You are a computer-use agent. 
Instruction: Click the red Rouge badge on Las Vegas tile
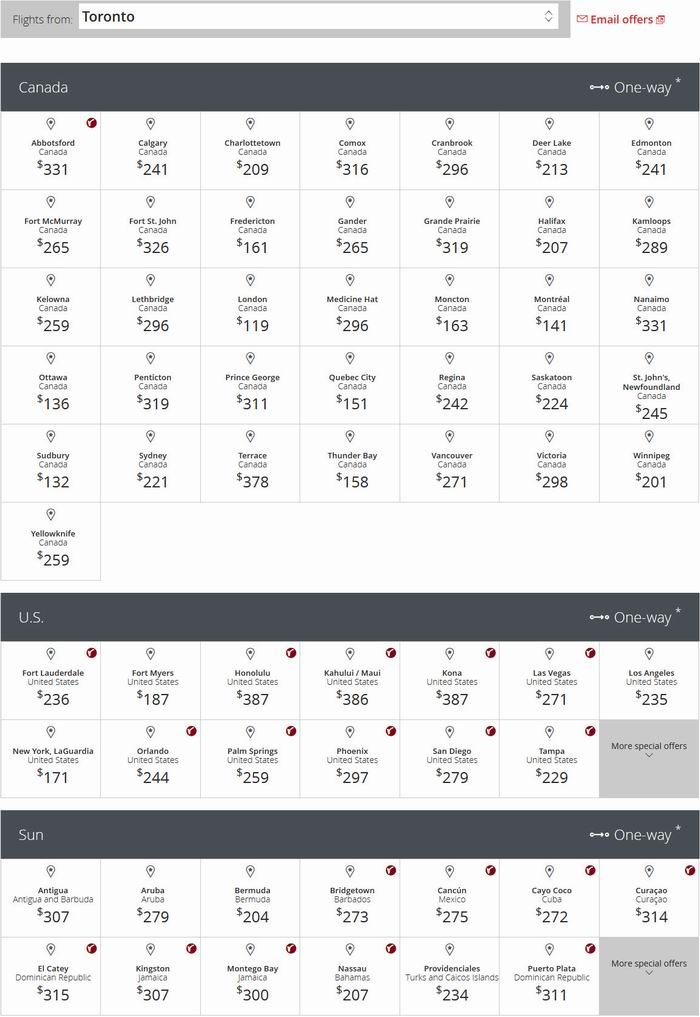tap(590, 653)
